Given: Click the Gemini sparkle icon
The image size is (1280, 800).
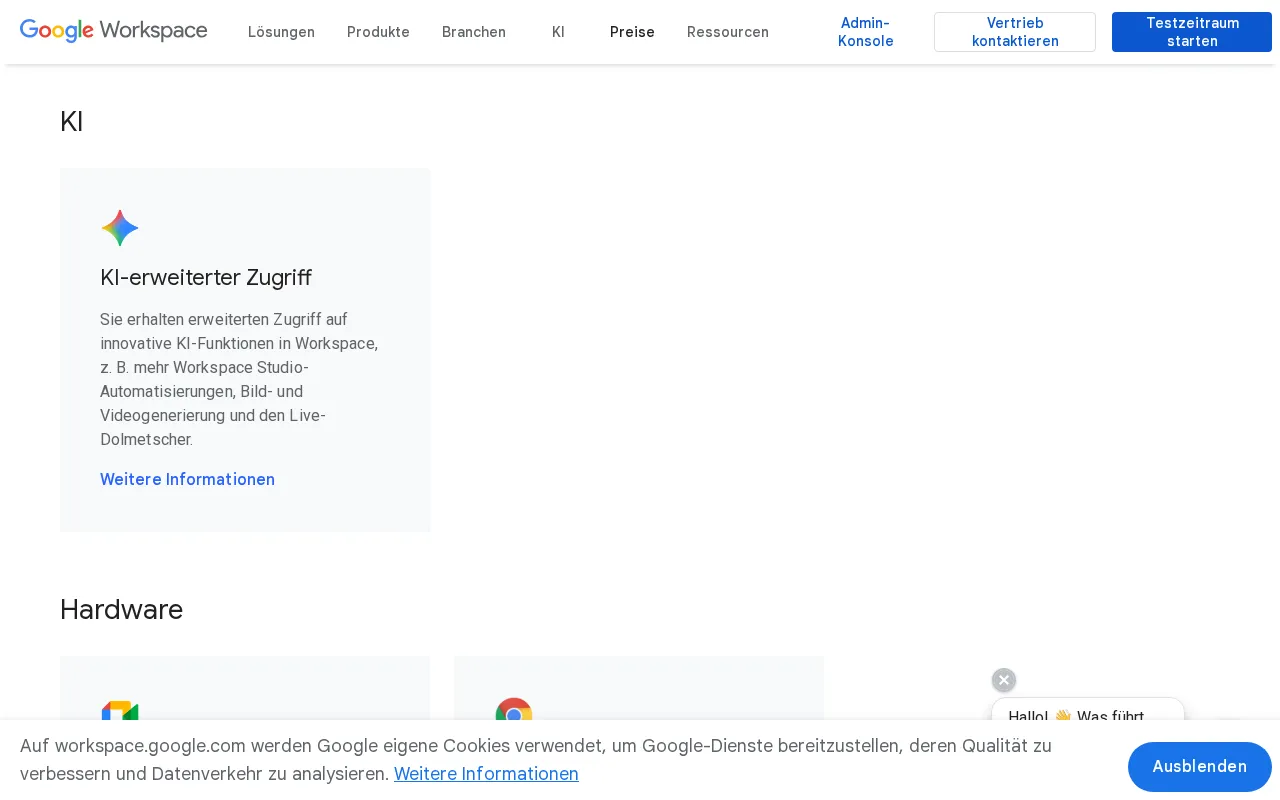Looking at the screenshot, I should [120, 228].
